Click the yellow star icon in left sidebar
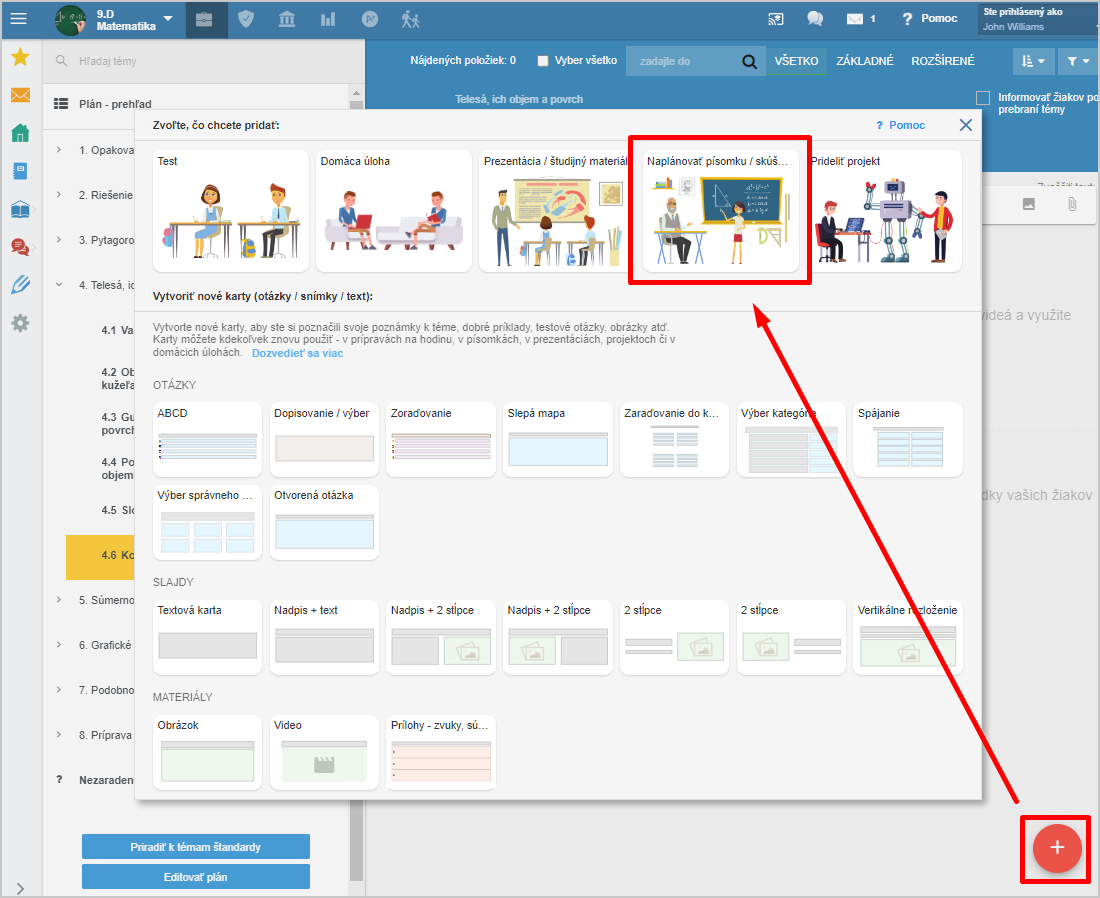The height and width of the screenshot is (898, 1100). click(x=20, y=57)
